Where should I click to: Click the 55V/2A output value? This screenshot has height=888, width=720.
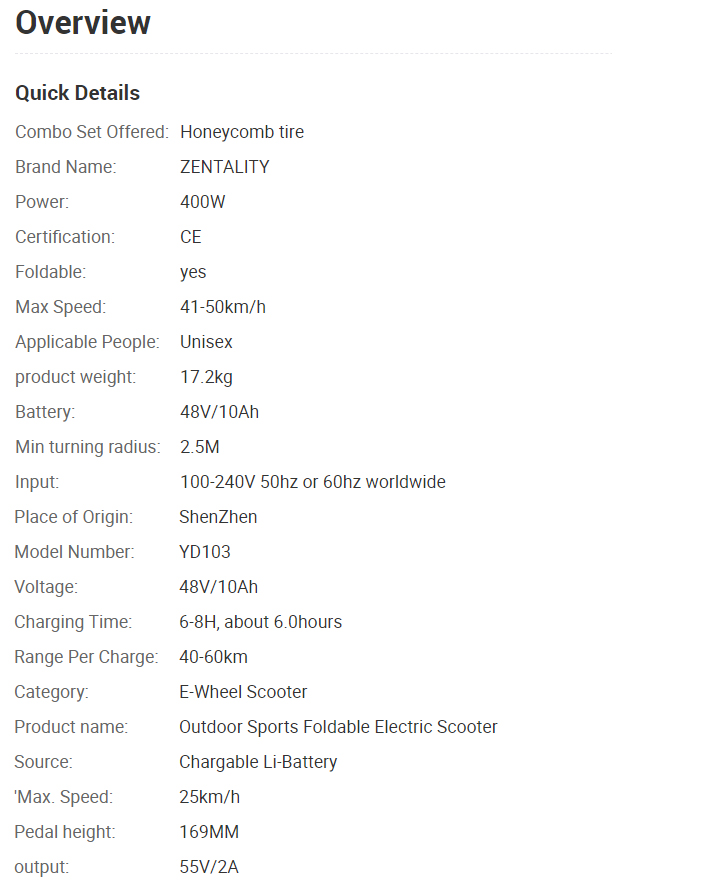tap(209, 867)
